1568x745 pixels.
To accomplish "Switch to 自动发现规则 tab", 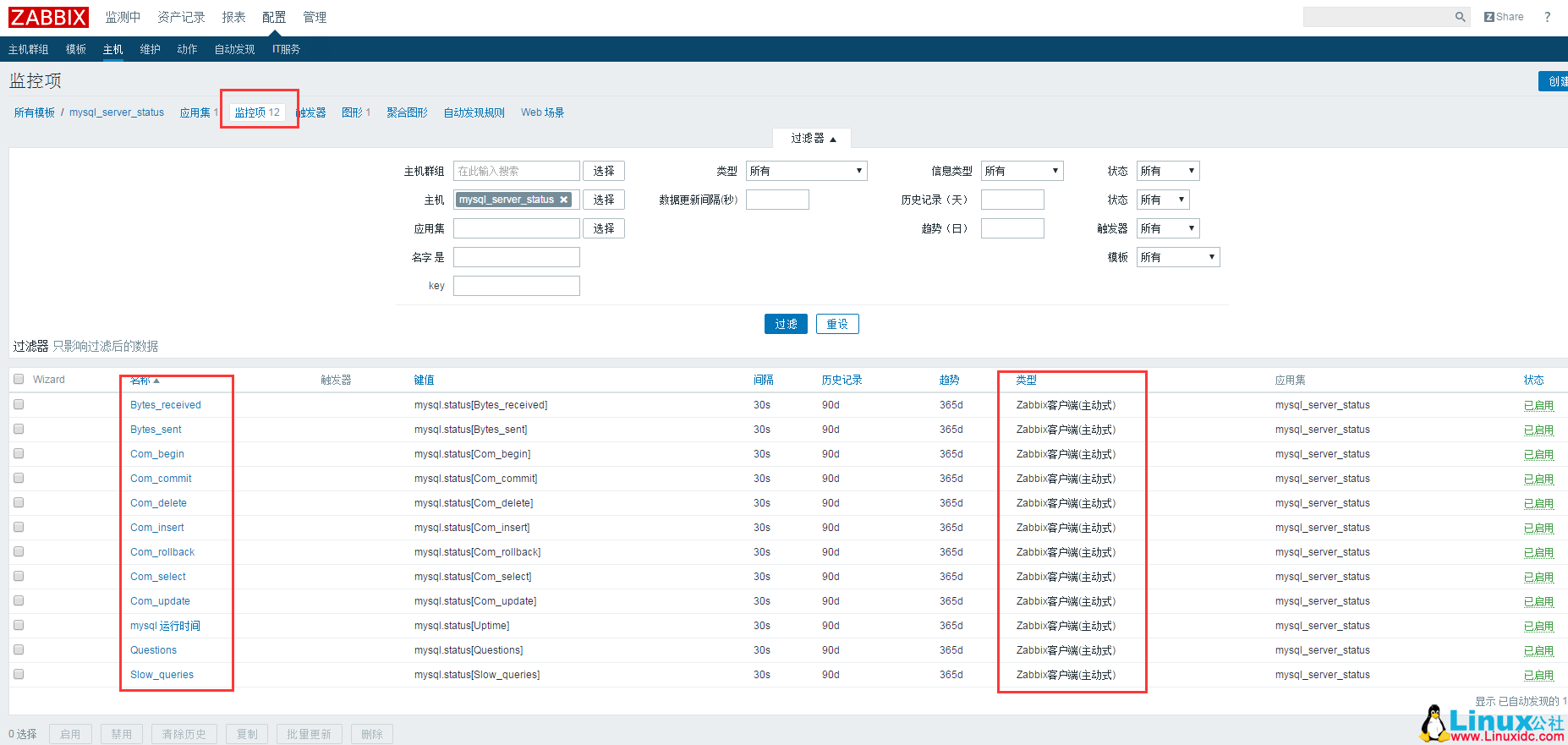I will click(474, 112).
